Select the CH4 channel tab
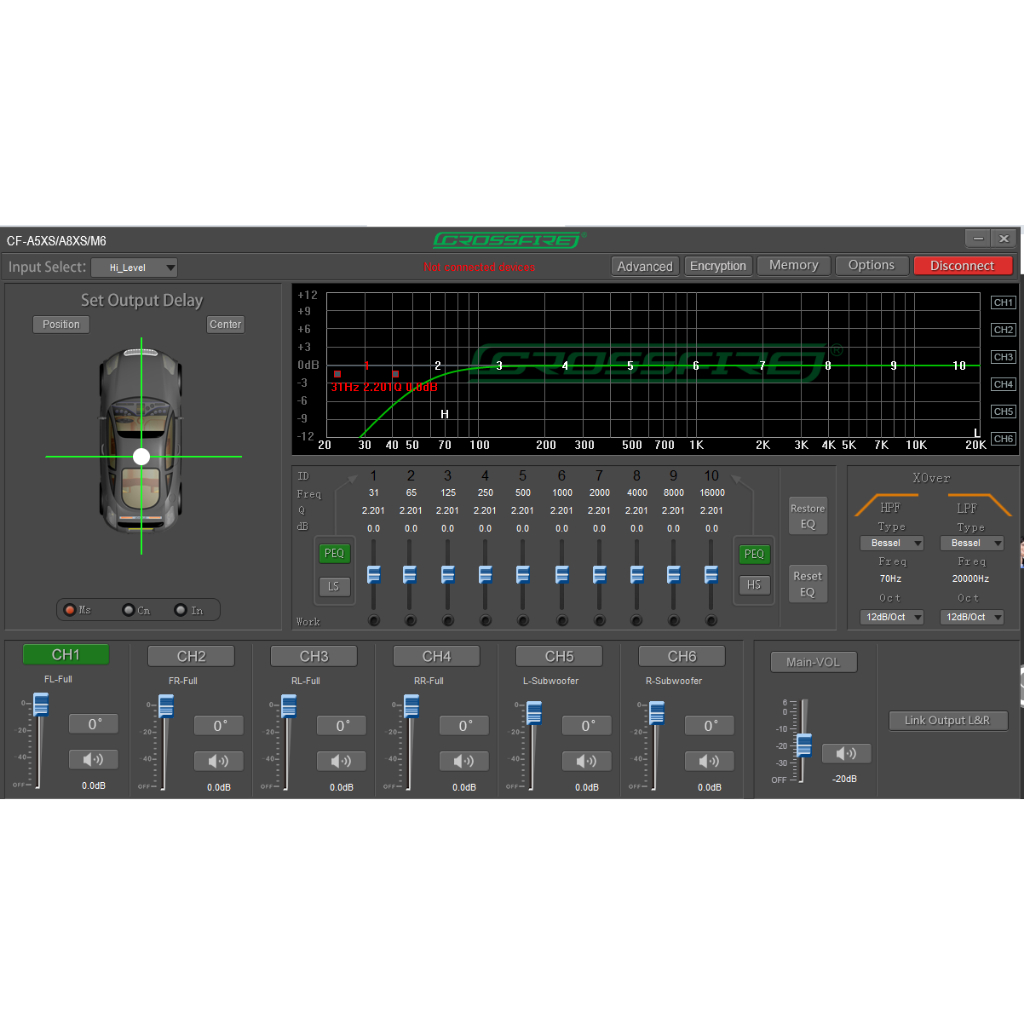The height and width of the screenshot is (1024, 1024). 436,656
